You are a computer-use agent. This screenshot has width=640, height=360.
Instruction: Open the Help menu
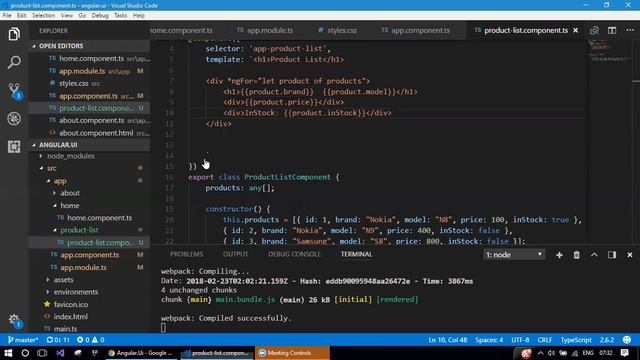pyautogui.click(x=139, y=16)
